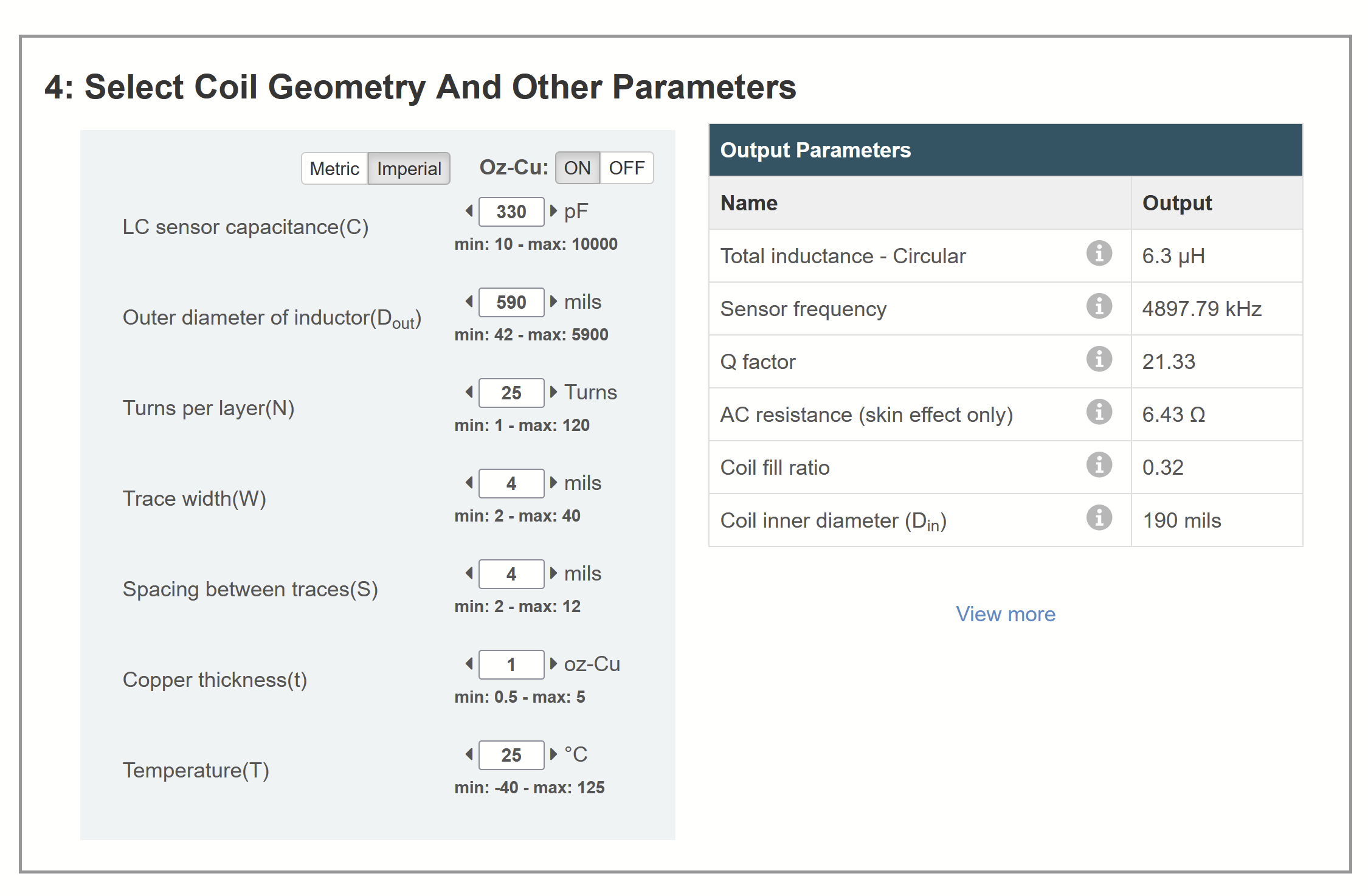Select the 6.3 µH inductance value
The image size is (1368, 896).
(x=1173, y=256)
